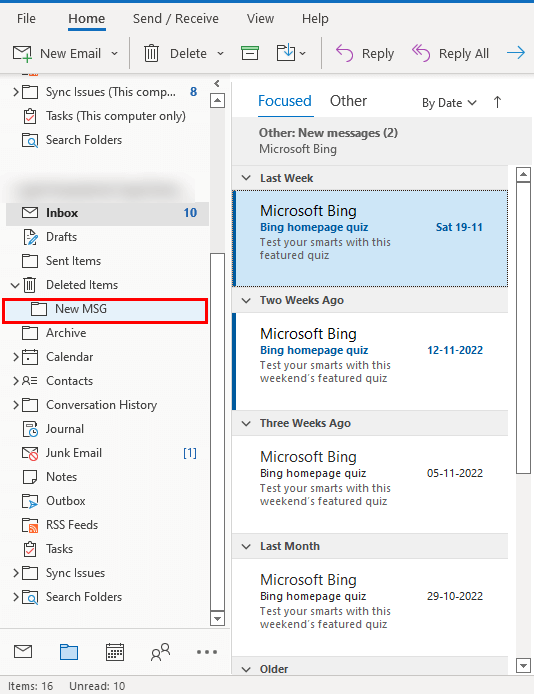Open the Bing email dated 05-11-2022
This screenshot has width=534, height=694.
[x=370, y=484]
